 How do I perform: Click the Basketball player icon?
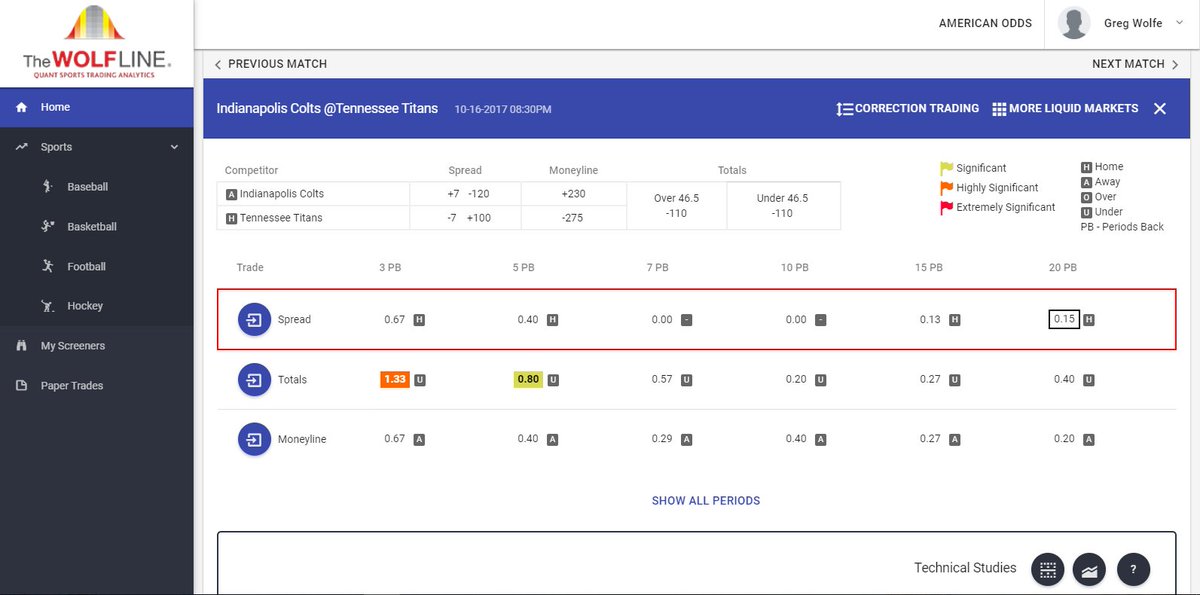(47, 226)
